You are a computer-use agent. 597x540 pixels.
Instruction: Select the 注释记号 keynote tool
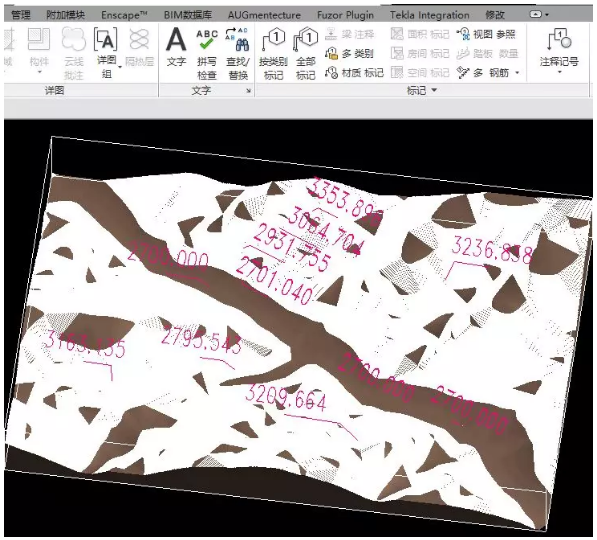[559, 47]
